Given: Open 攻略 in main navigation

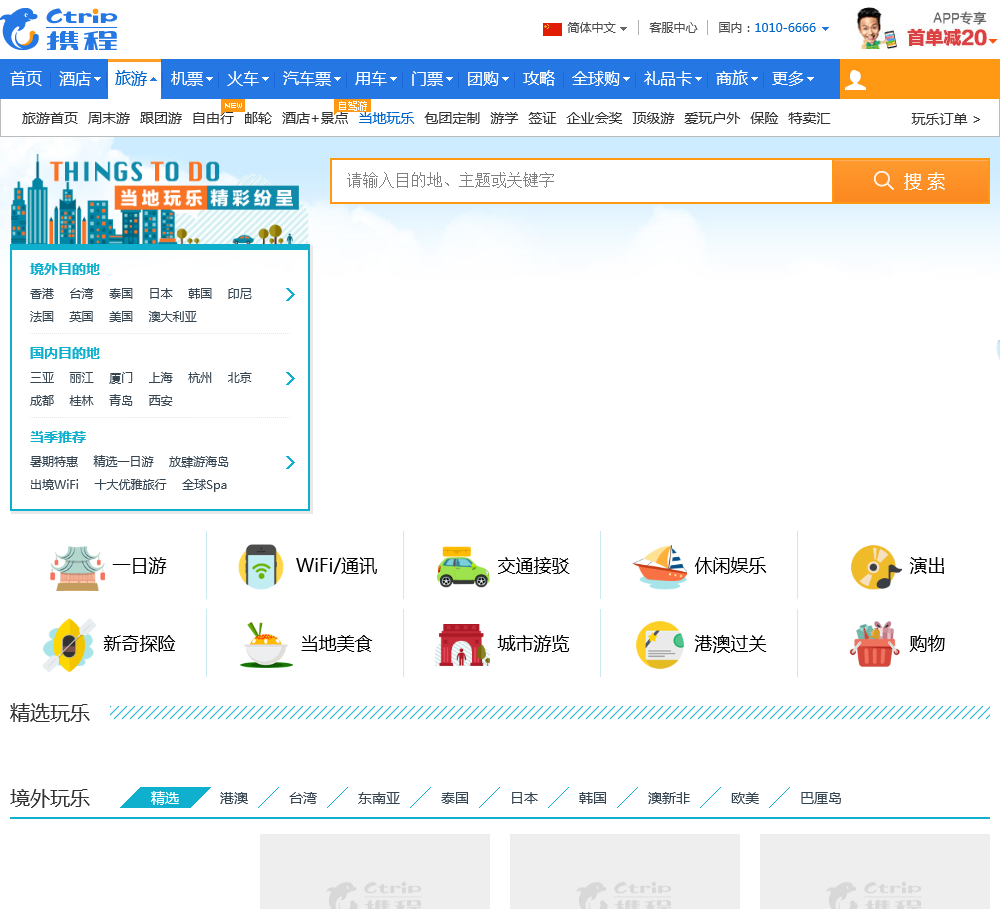Looking at the screenshot, I should tap(539, 79).
